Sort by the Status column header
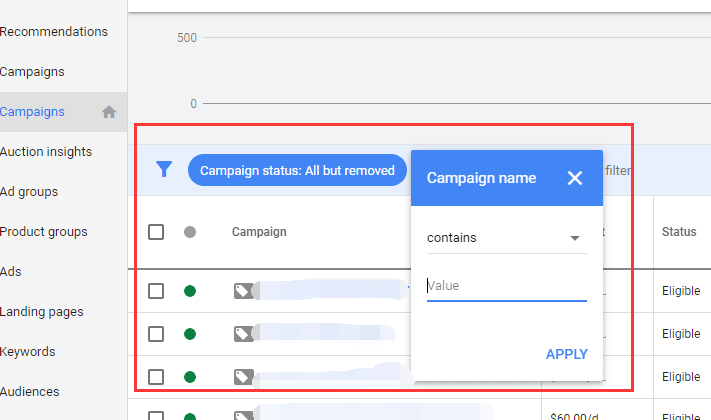This screenshot has height=420, width=711. click(x=679, y=232)
